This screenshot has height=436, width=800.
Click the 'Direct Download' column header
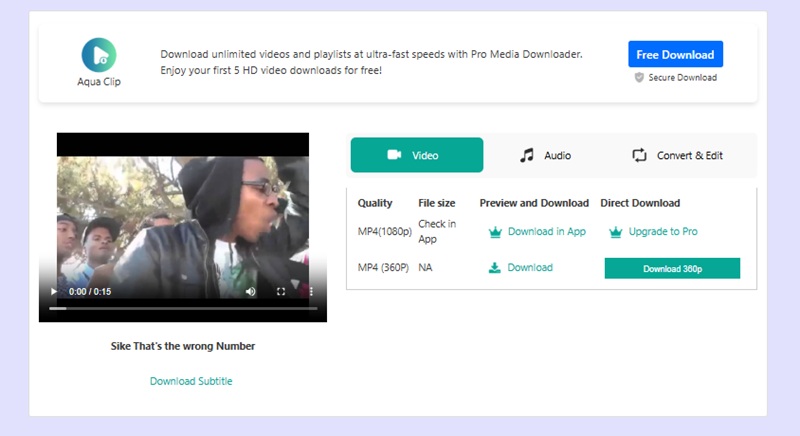click(x=640, y=203)
